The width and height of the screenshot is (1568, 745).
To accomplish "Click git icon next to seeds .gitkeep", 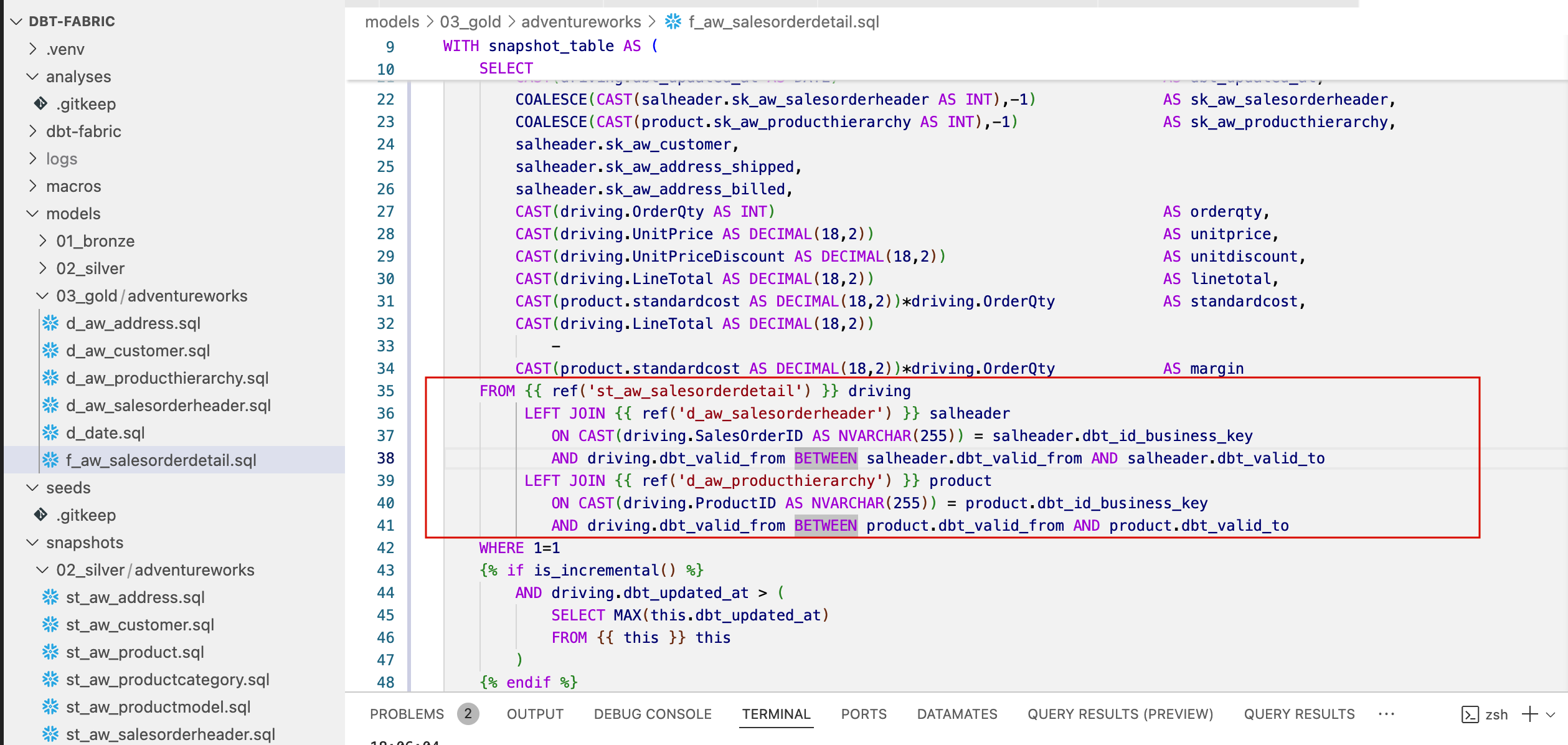I will click(x=41, y=515).
